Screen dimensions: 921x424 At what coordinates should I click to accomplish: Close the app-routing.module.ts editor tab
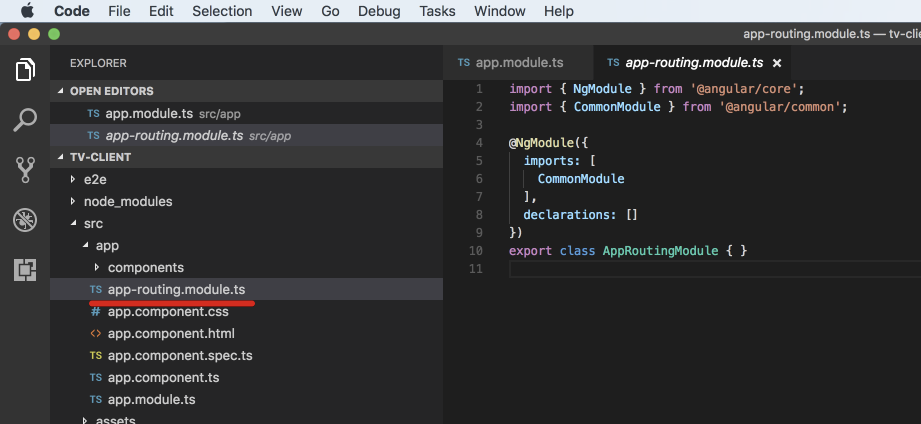pyautogui.click(x=776, y=63)
